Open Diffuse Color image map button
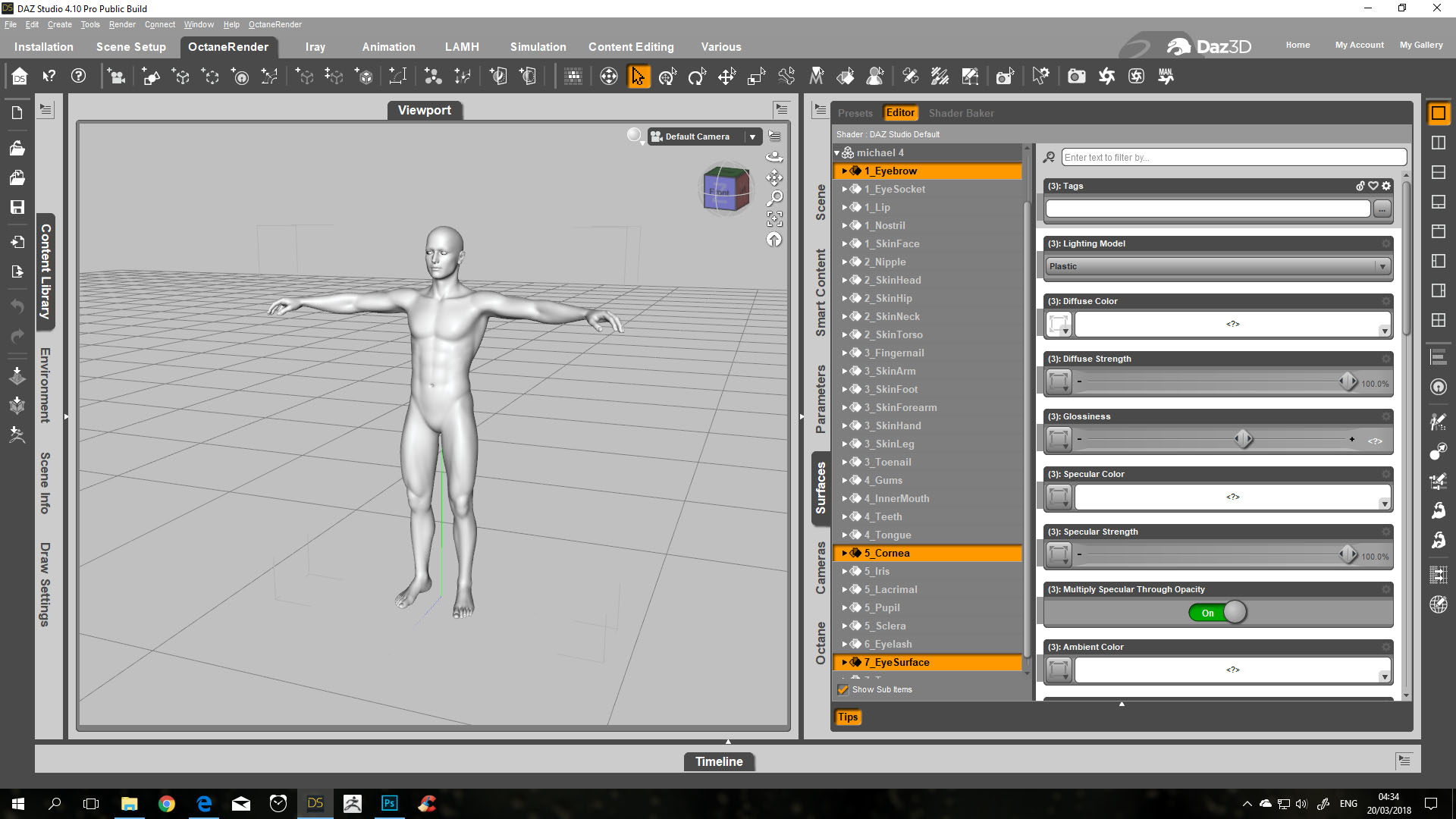 (1059, 325)
